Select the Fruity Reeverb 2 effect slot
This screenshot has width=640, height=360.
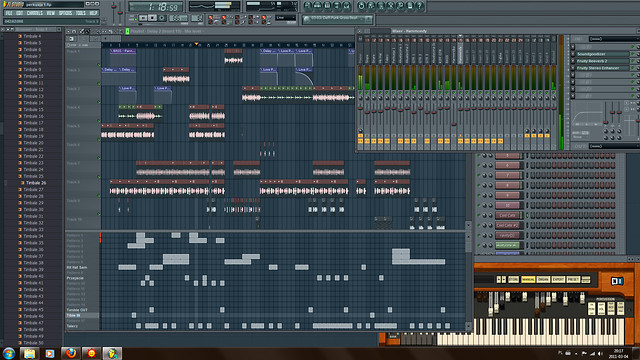tap(602, 61)
